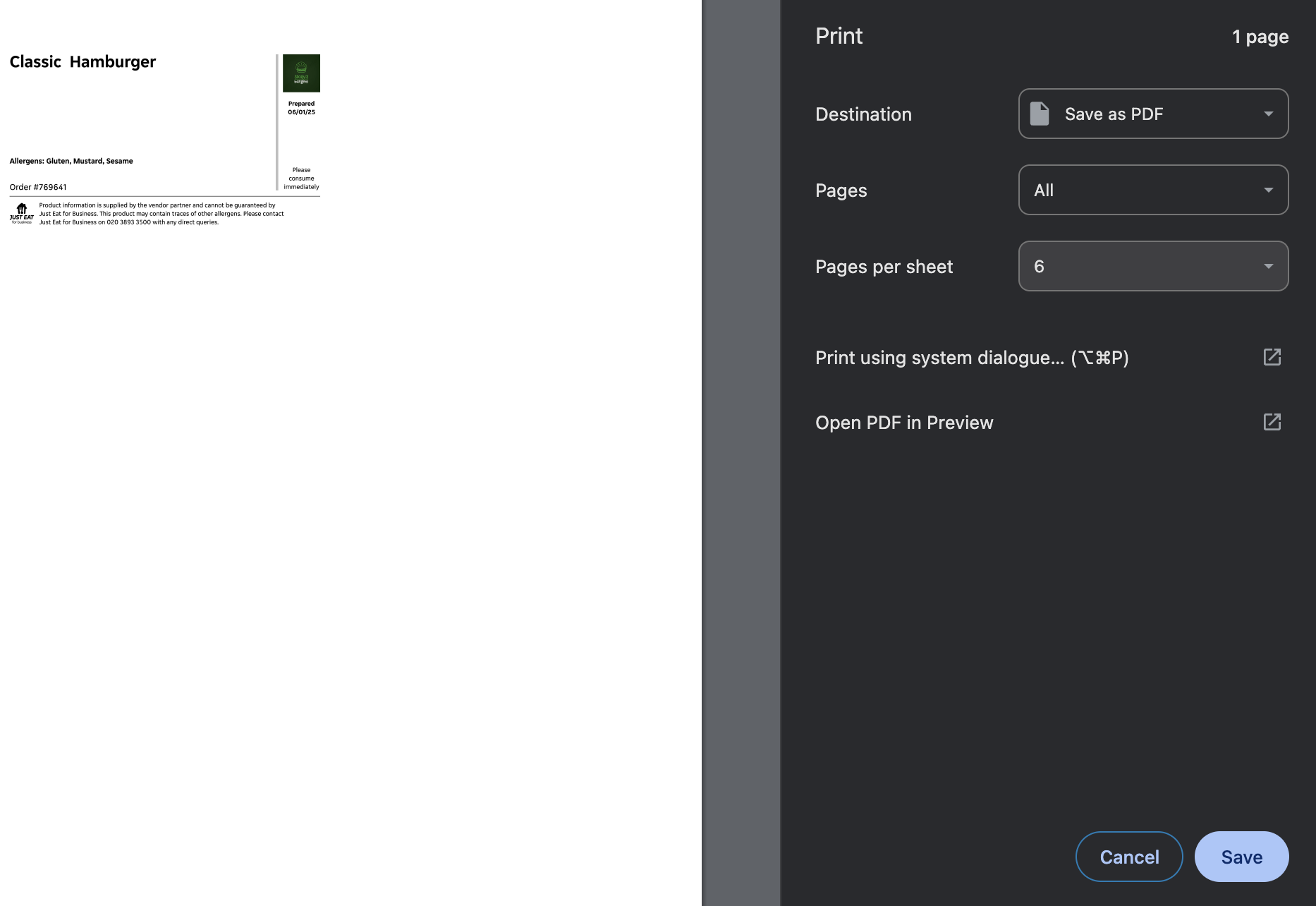Click Please consume immediately text in preview
1316x906 pixels.
point(301,179)
